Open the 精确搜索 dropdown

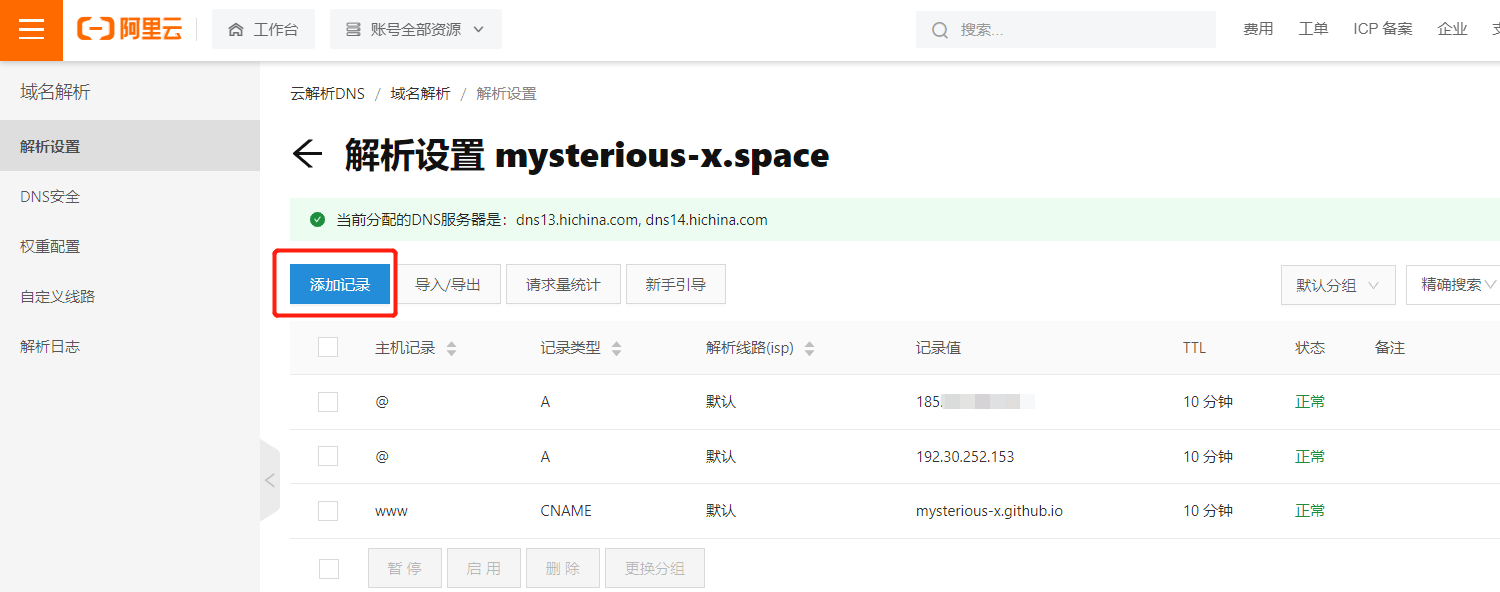click(1456, 285)
